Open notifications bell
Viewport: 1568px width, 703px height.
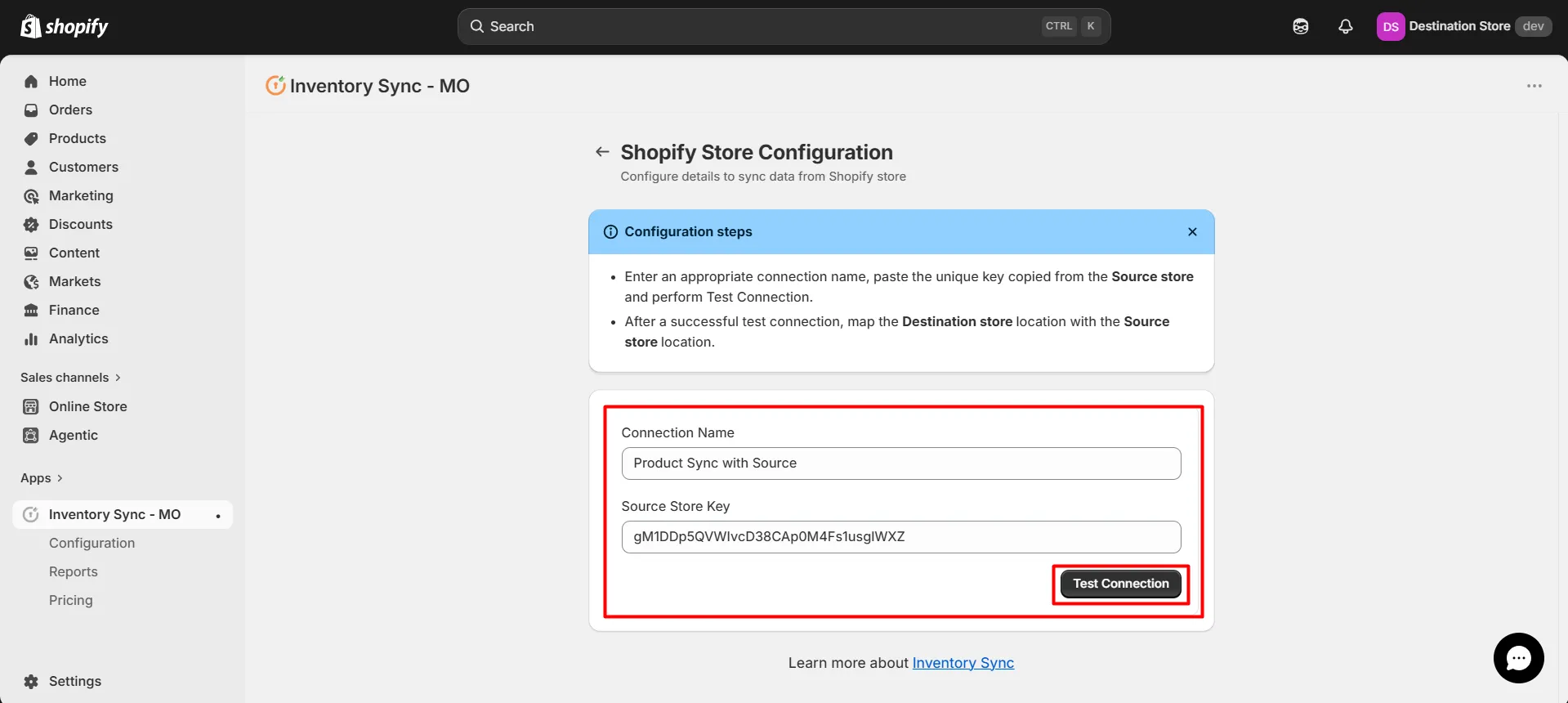(x=1346, y=26)
